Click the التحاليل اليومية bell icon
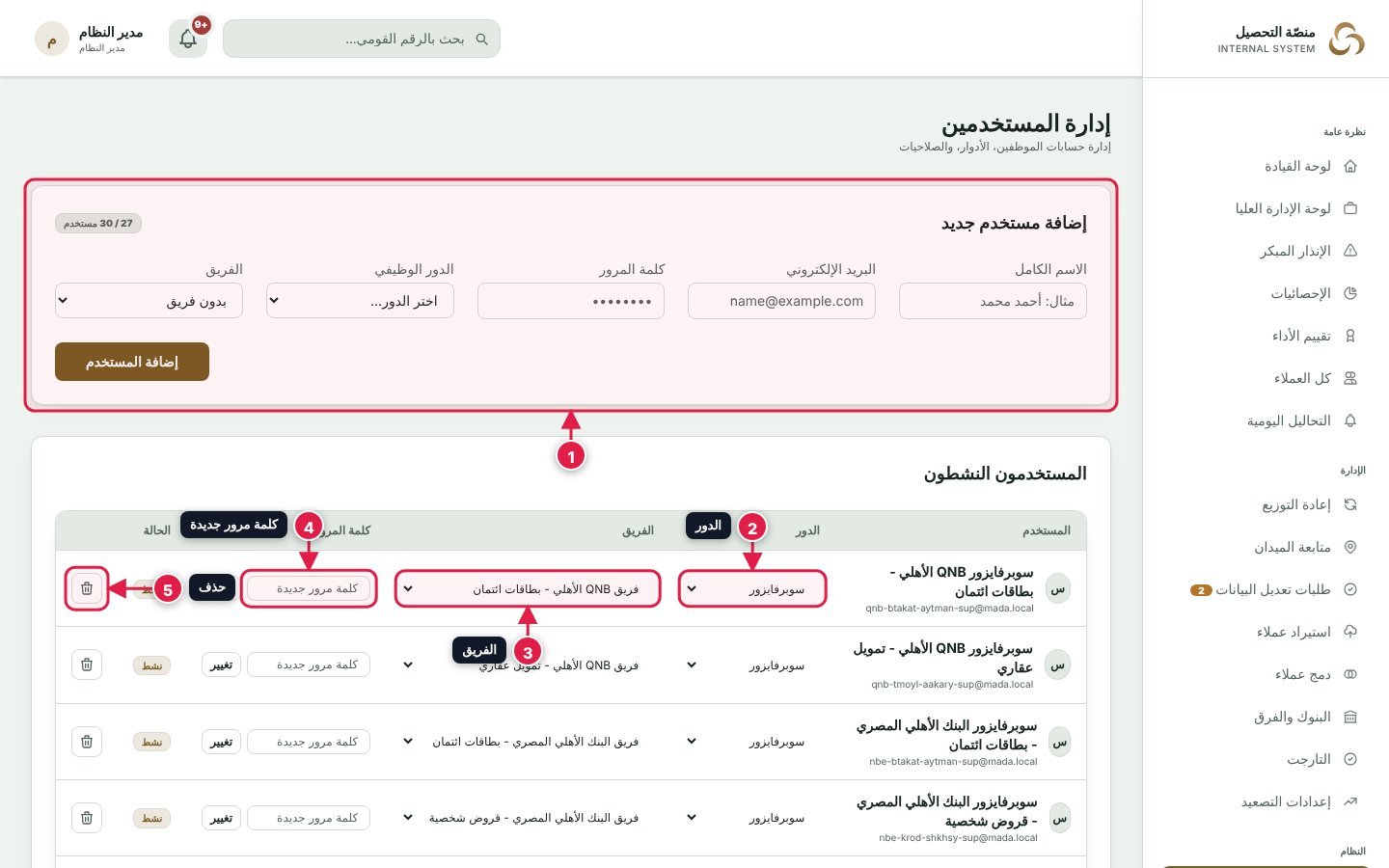The height and width of the screenshot is (868, 1389). click(x=1350, y=420)
